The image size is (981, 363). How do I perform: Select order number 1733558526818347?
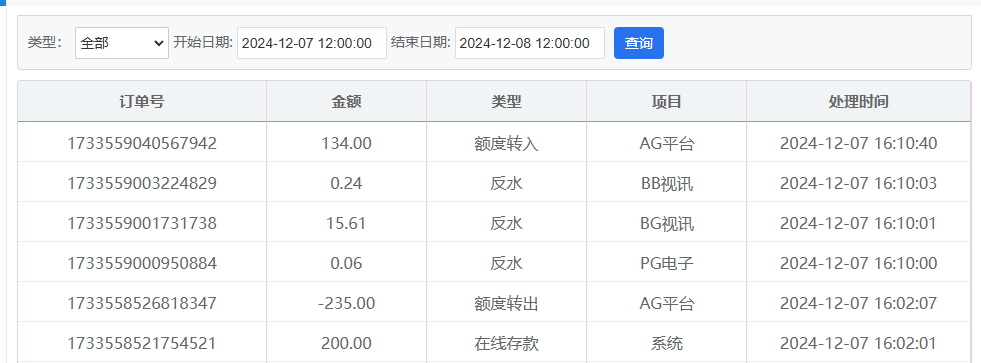coord(142,304)
